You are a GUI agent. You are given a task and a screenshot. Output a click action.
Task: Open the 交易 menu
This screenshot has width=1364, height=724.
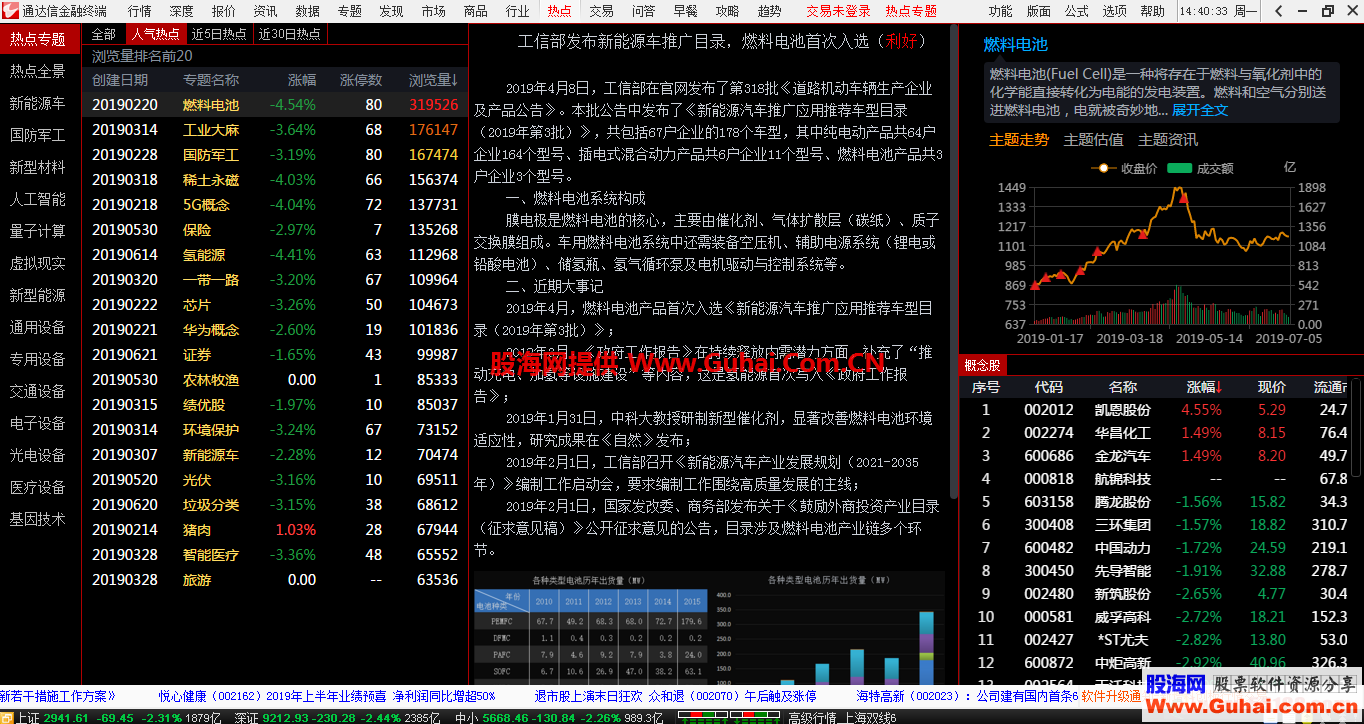point(602,11)
